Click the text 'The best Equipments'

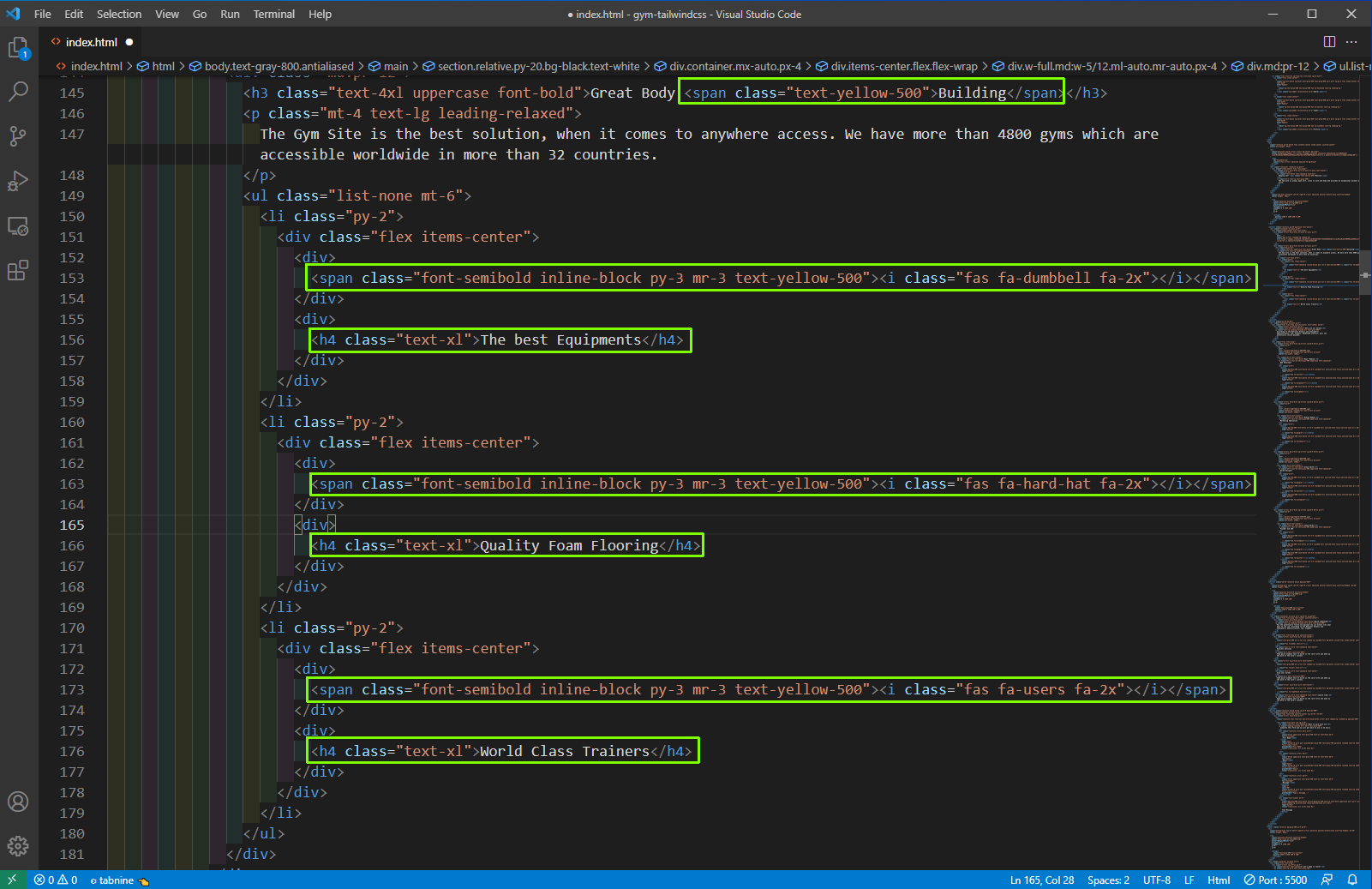pos(560,339)
